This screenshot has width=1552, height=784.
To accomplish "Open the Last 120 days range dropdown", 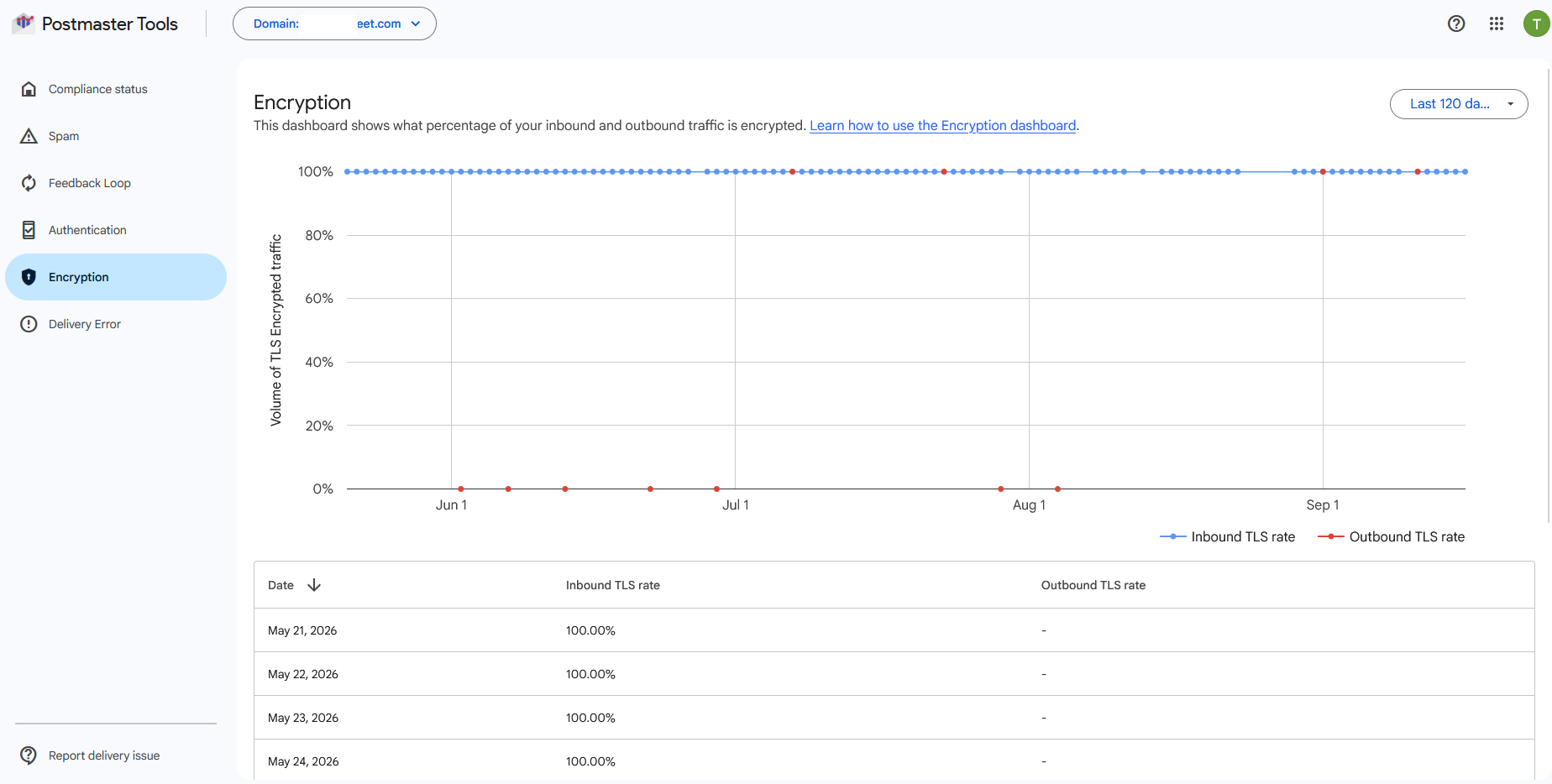I will click(1459, 104).
